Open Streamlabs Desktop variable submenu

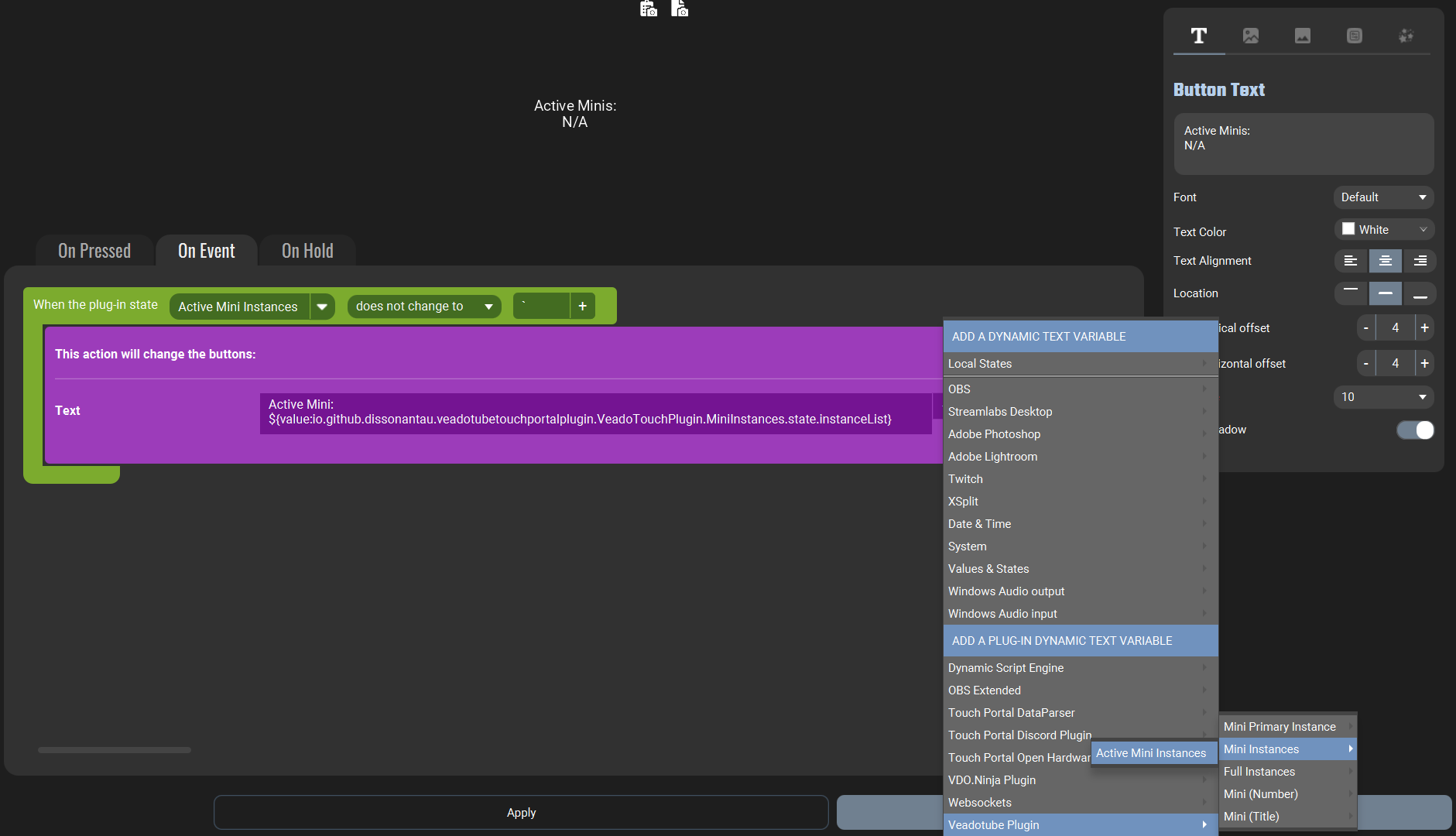click(x=1081, y=412)
